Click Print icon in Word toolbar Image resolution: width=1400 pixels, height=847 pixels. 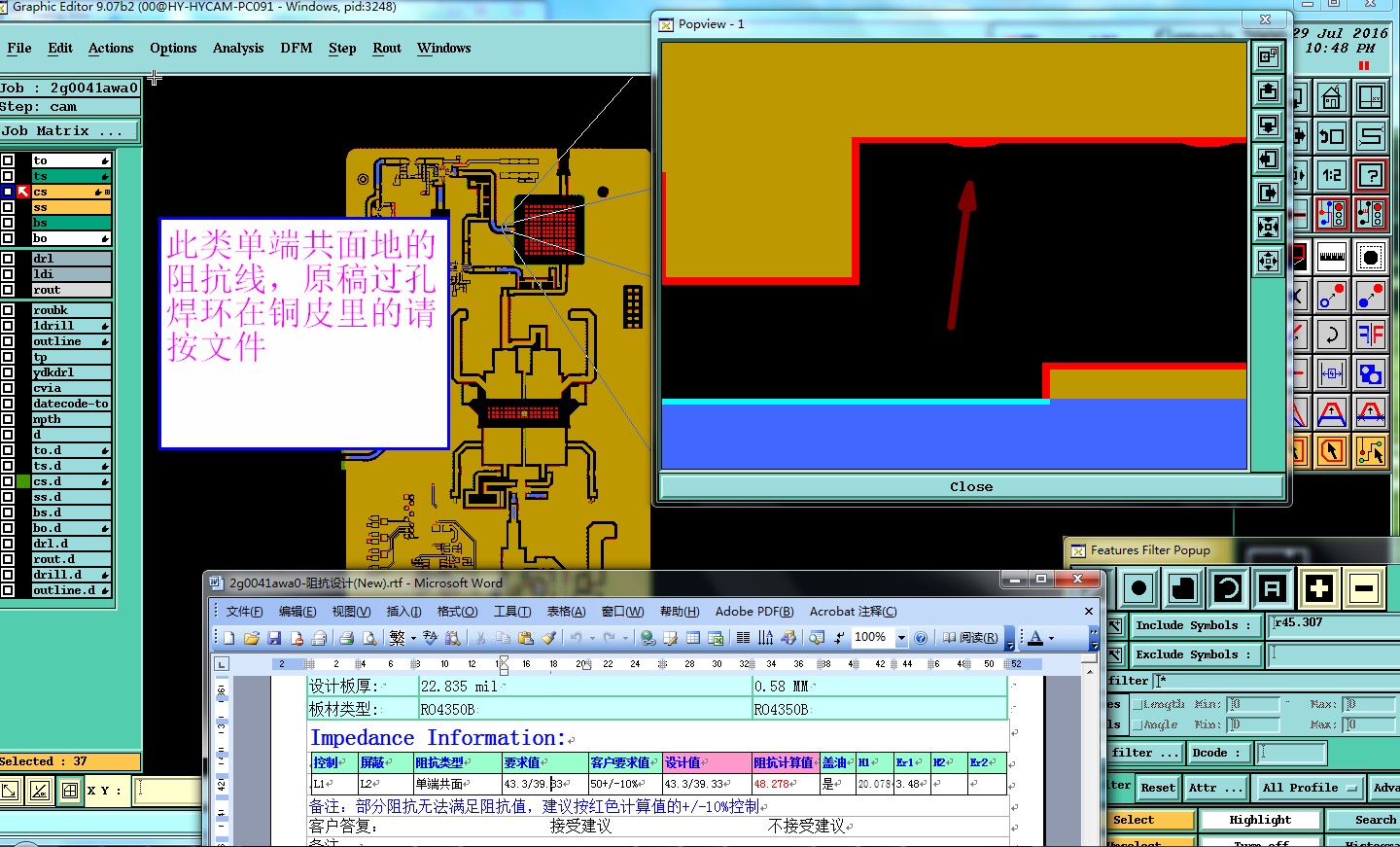point(345,638)
